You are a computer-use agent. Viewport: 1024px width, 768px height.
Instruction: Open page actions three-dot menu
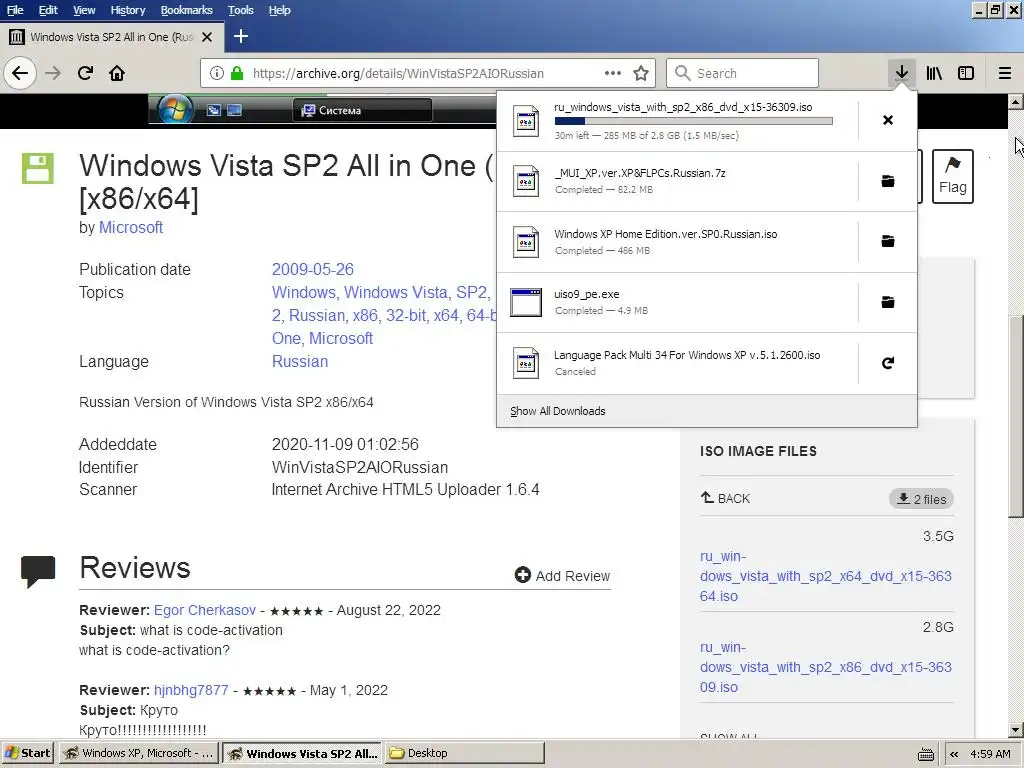[613, 73]
